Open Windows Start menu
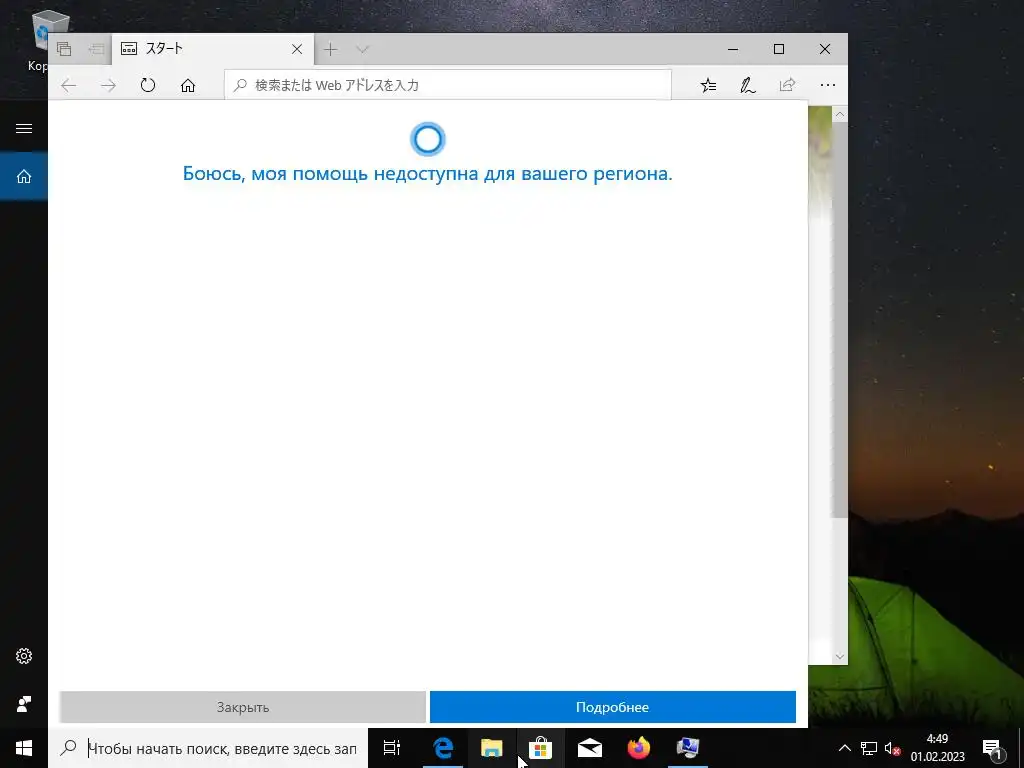The width and height of the screenshot is (1024, 768). (24, 748)
